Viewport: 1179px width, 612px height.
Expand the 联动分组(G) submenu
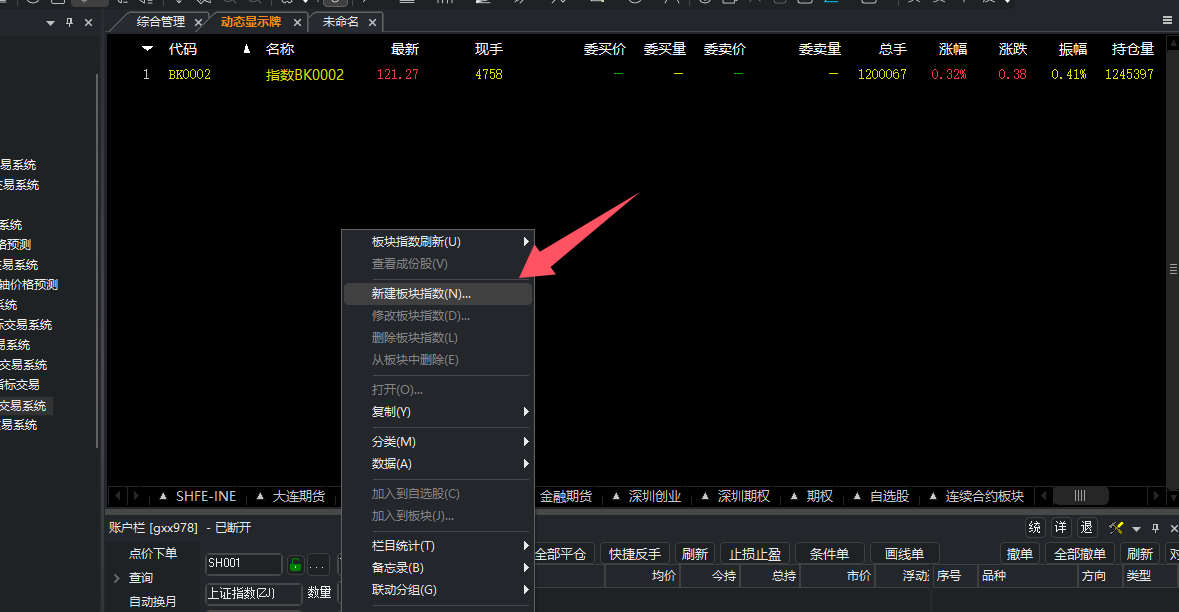point(526,590)
